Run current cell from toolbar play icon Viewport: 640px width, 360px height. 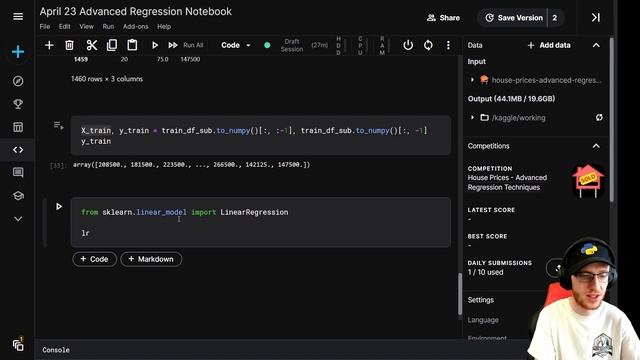(155, 45)
